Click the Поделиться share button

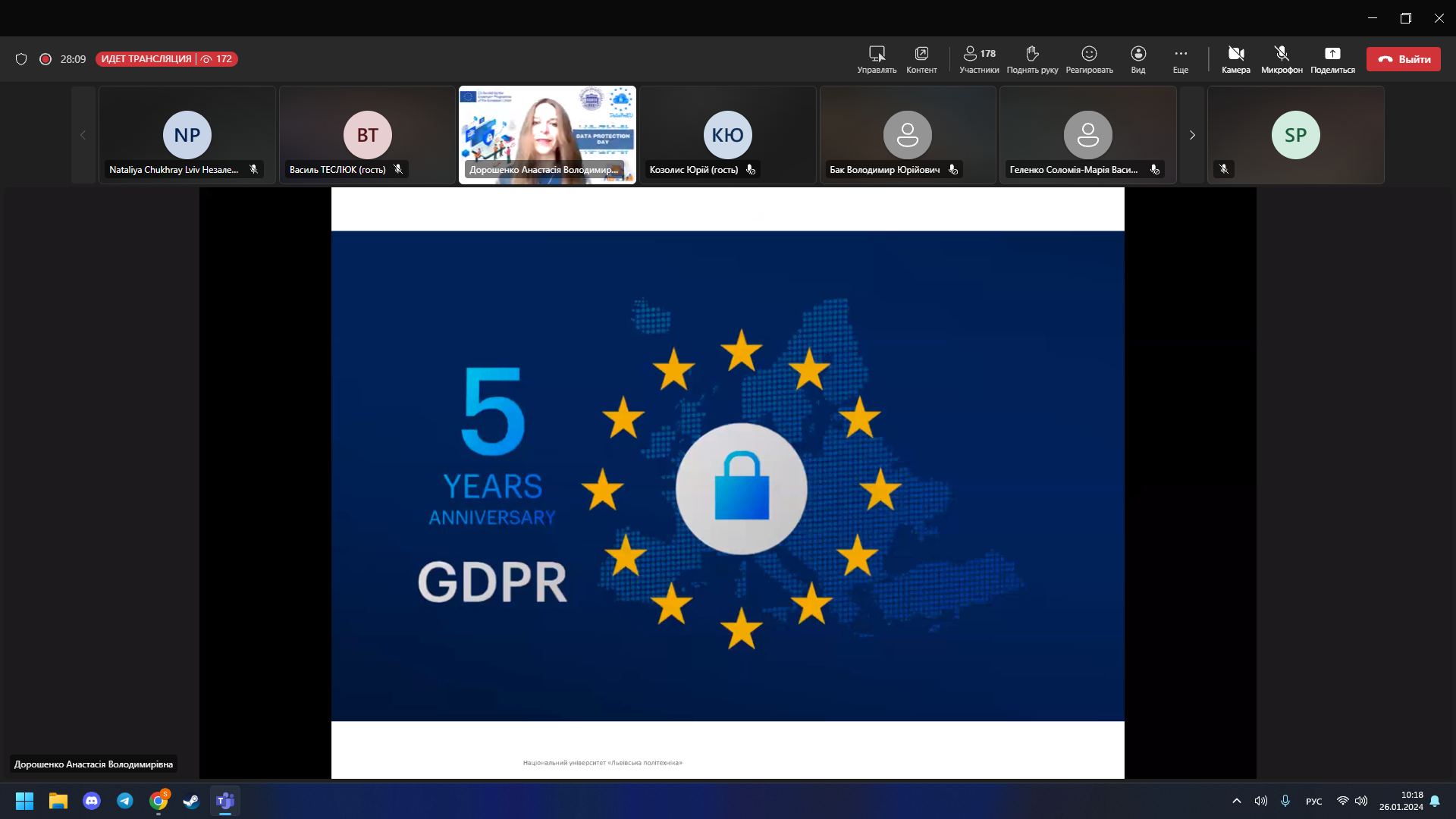(1332, 59)
